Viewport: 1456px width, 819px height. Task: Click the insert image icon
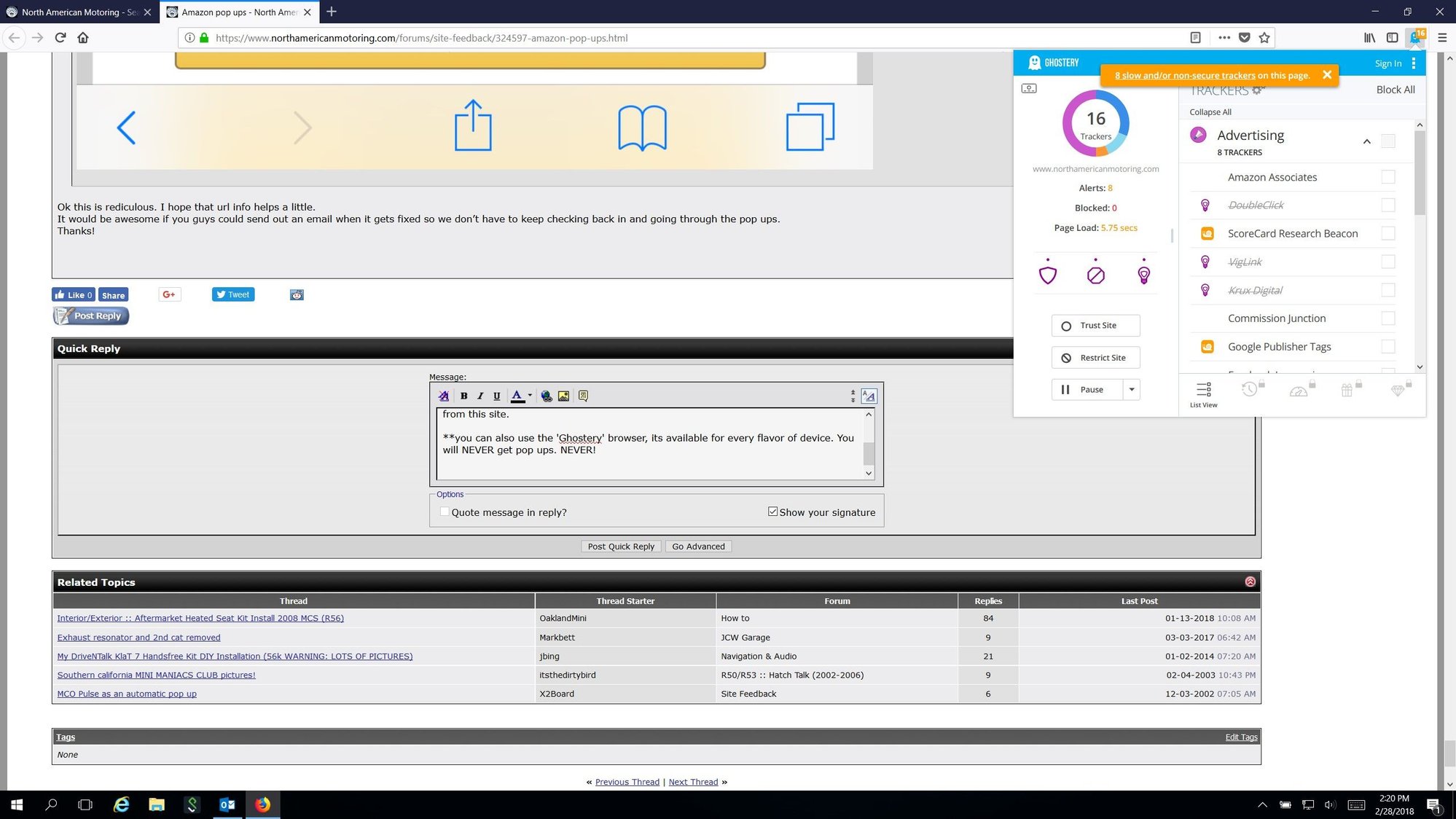(x=563, y=396)
